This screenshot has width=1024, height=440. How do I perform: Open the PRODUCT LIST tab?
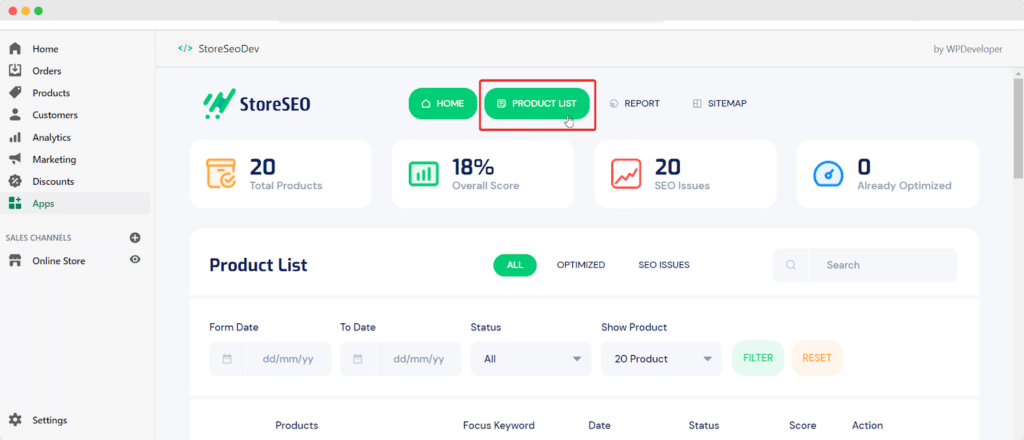[537, 104]
